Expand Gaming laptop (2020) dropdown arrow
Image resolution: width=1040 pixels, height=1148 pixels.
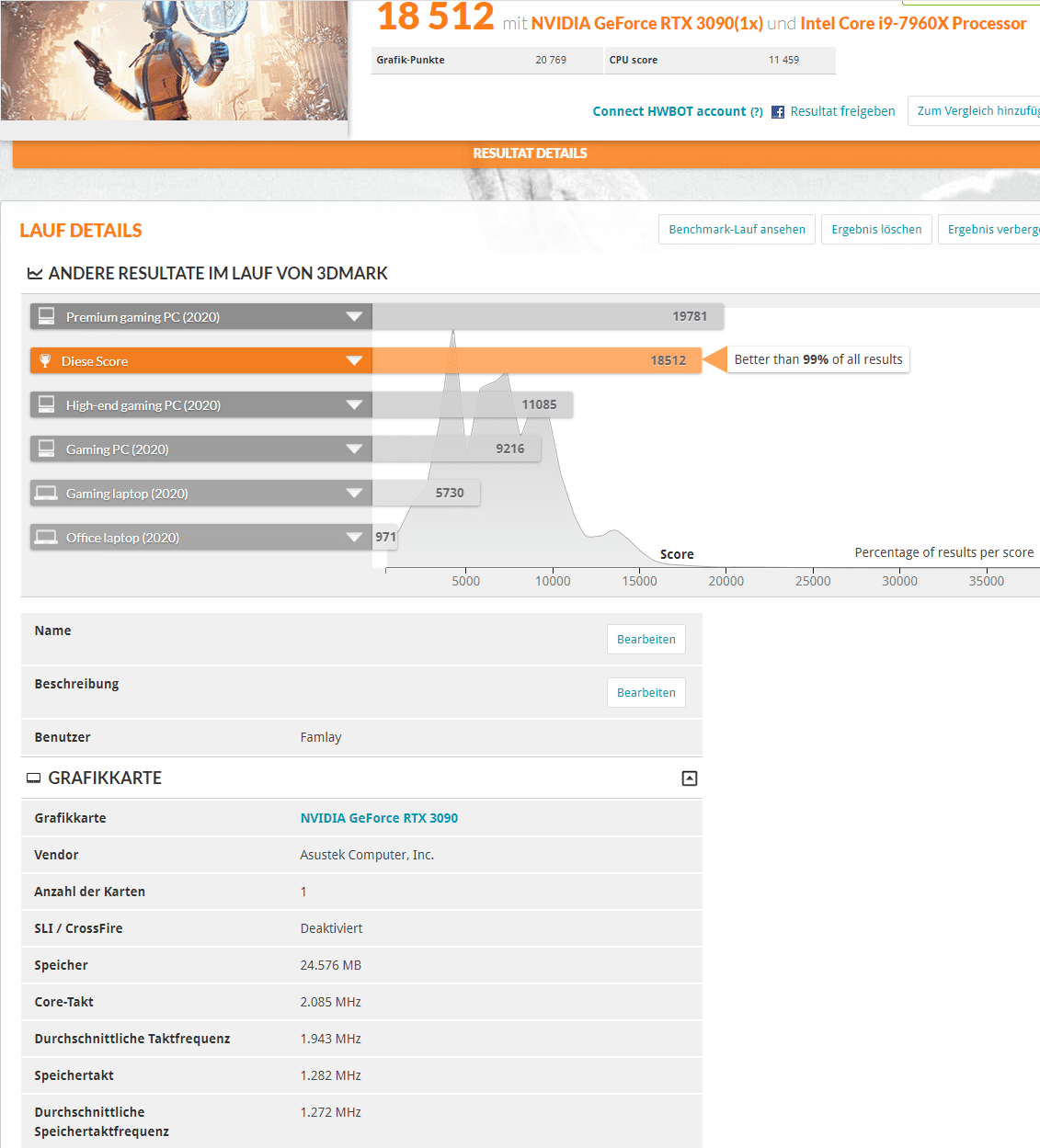tap(354, 494)
